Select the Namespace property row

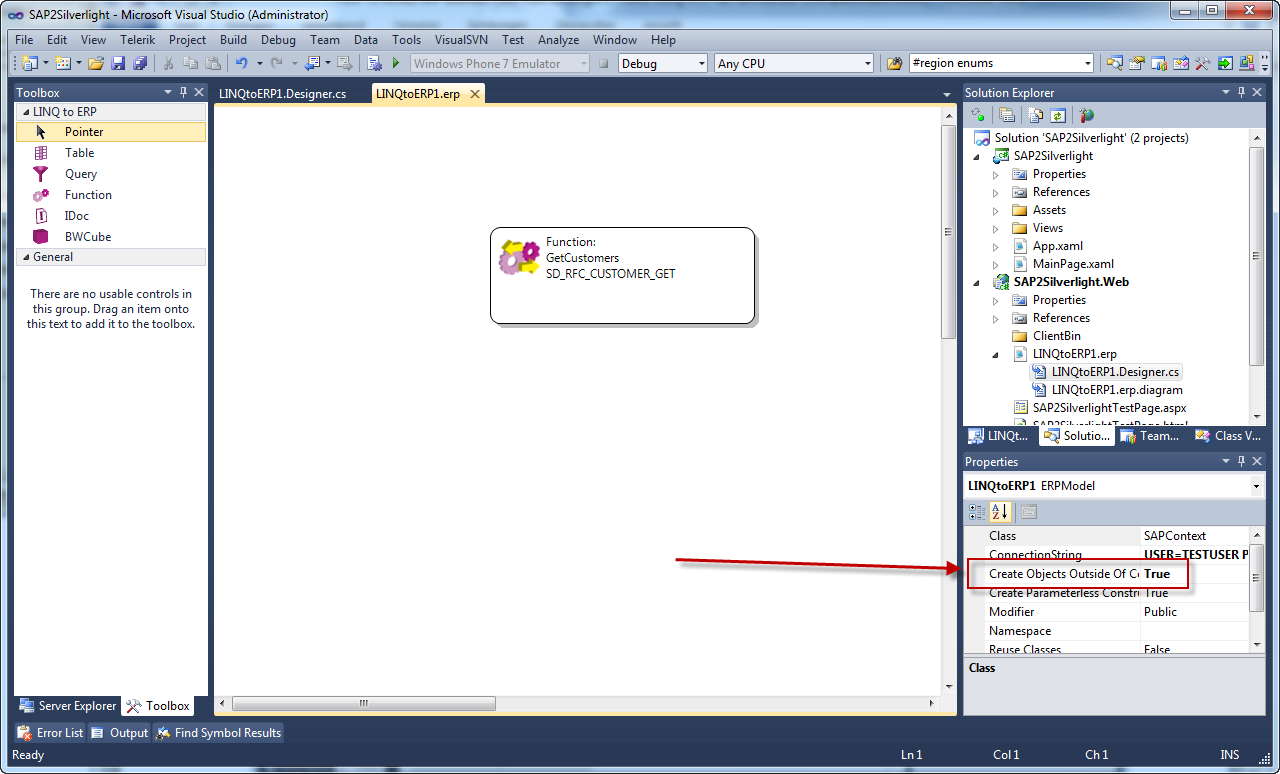[1108, 631]
